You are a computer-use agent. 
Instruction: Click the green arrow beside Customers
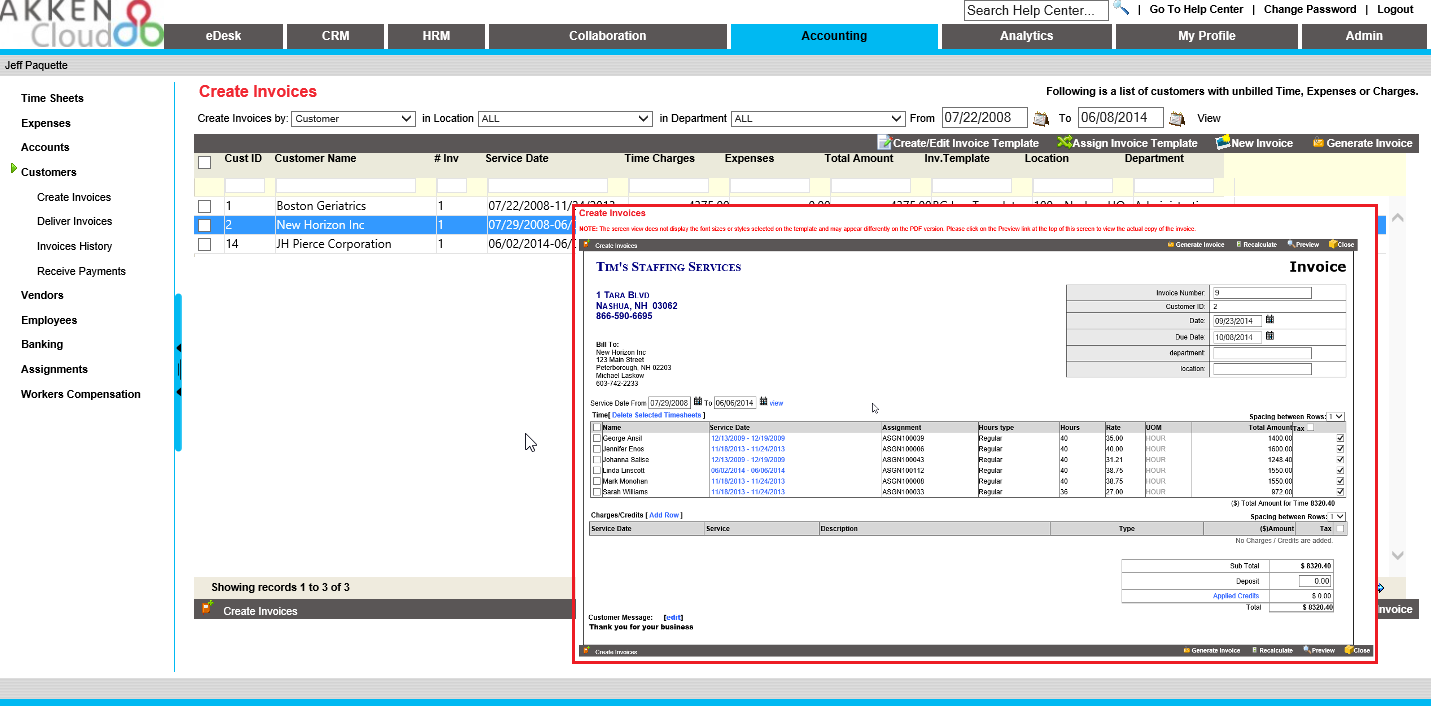14,170
